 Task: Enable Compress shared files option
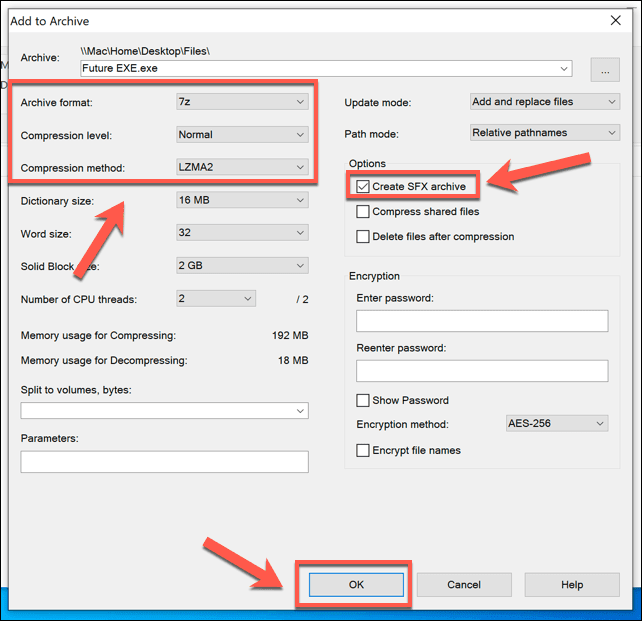(363, 212)
